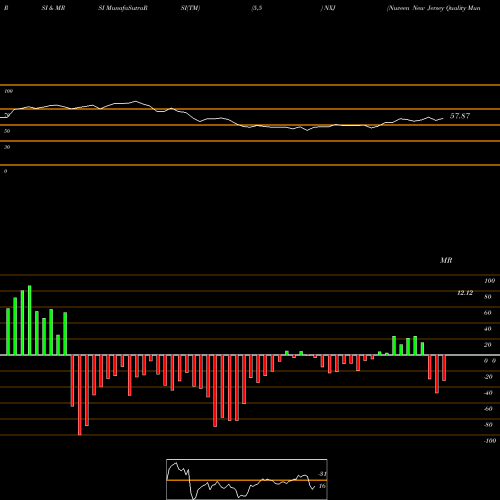The image size is (500, 500).
Task: Click the -20 label on MR axis
Action: (488, 377)
